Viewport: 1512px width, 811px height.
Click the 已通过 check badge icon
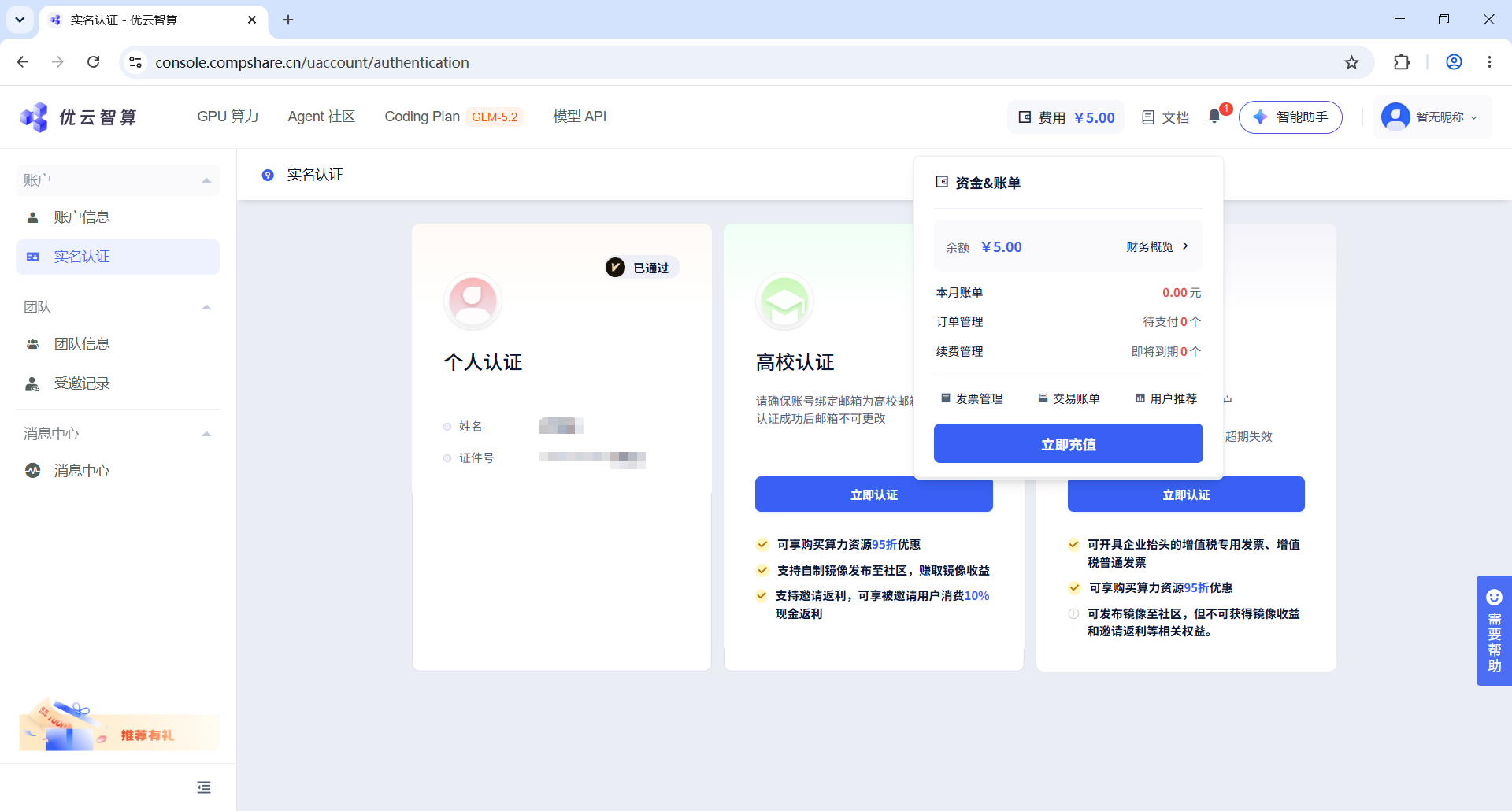pos(615,268)
